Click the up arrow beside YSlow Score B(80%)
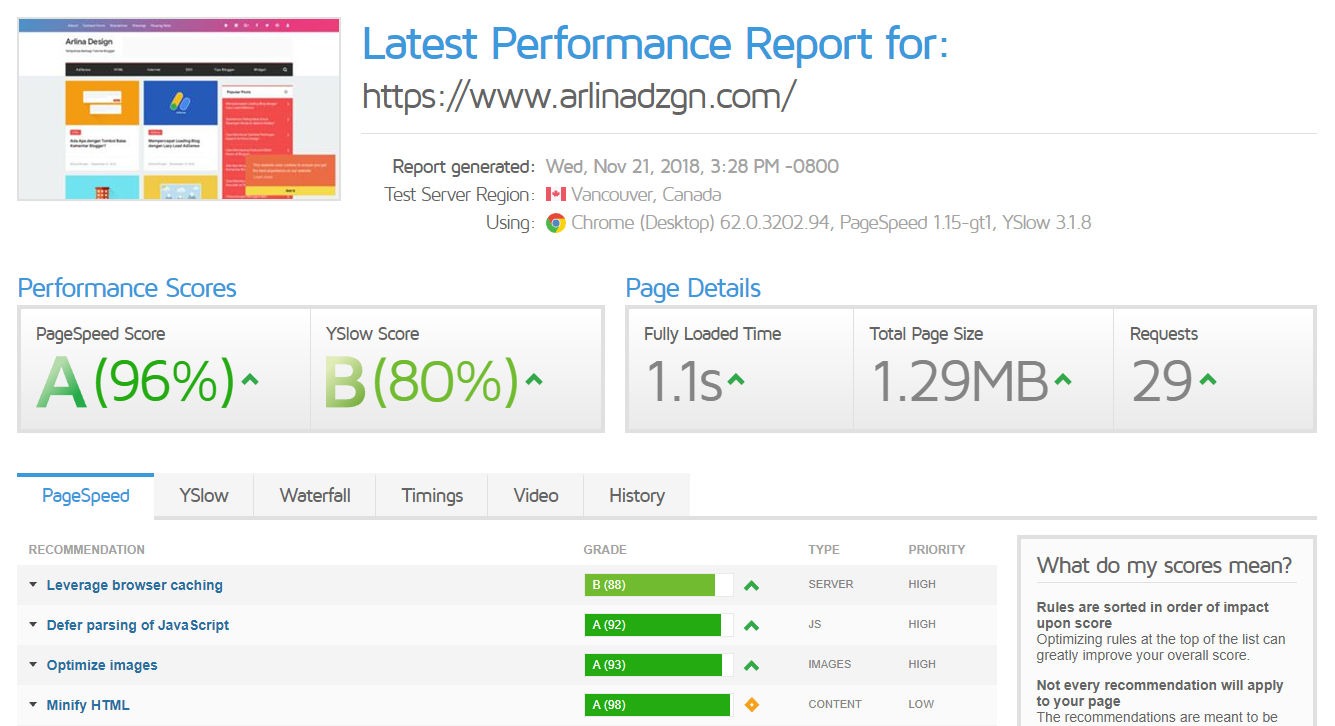 (534, 379)
